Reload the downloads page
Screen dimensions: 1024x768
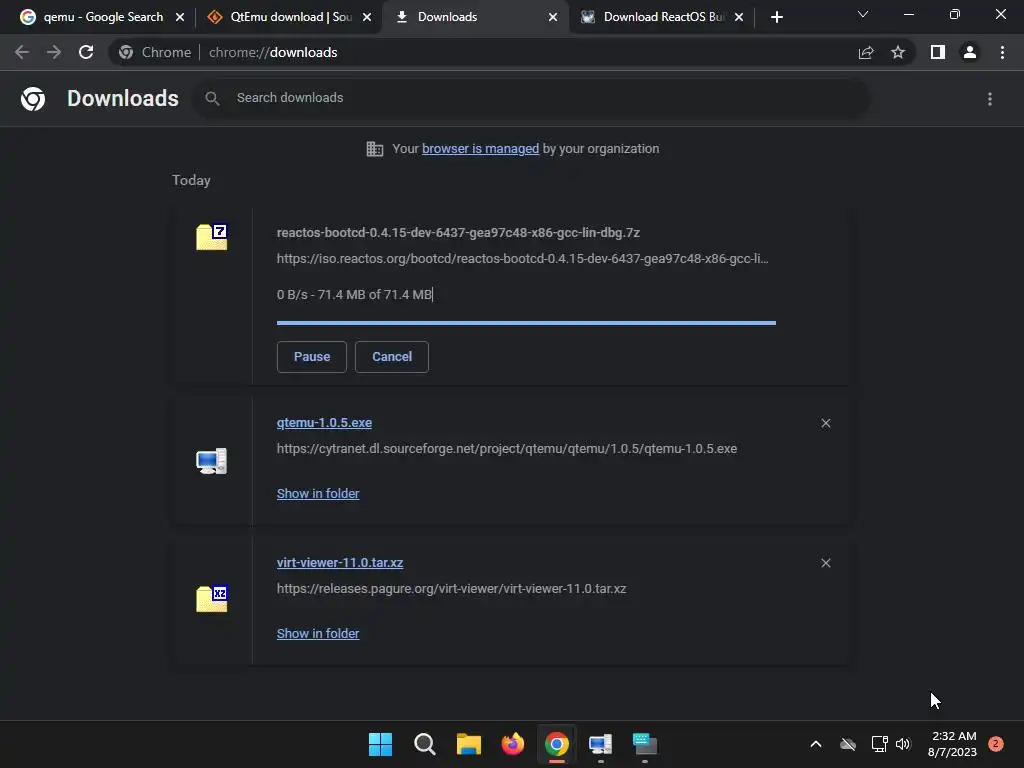86,52
